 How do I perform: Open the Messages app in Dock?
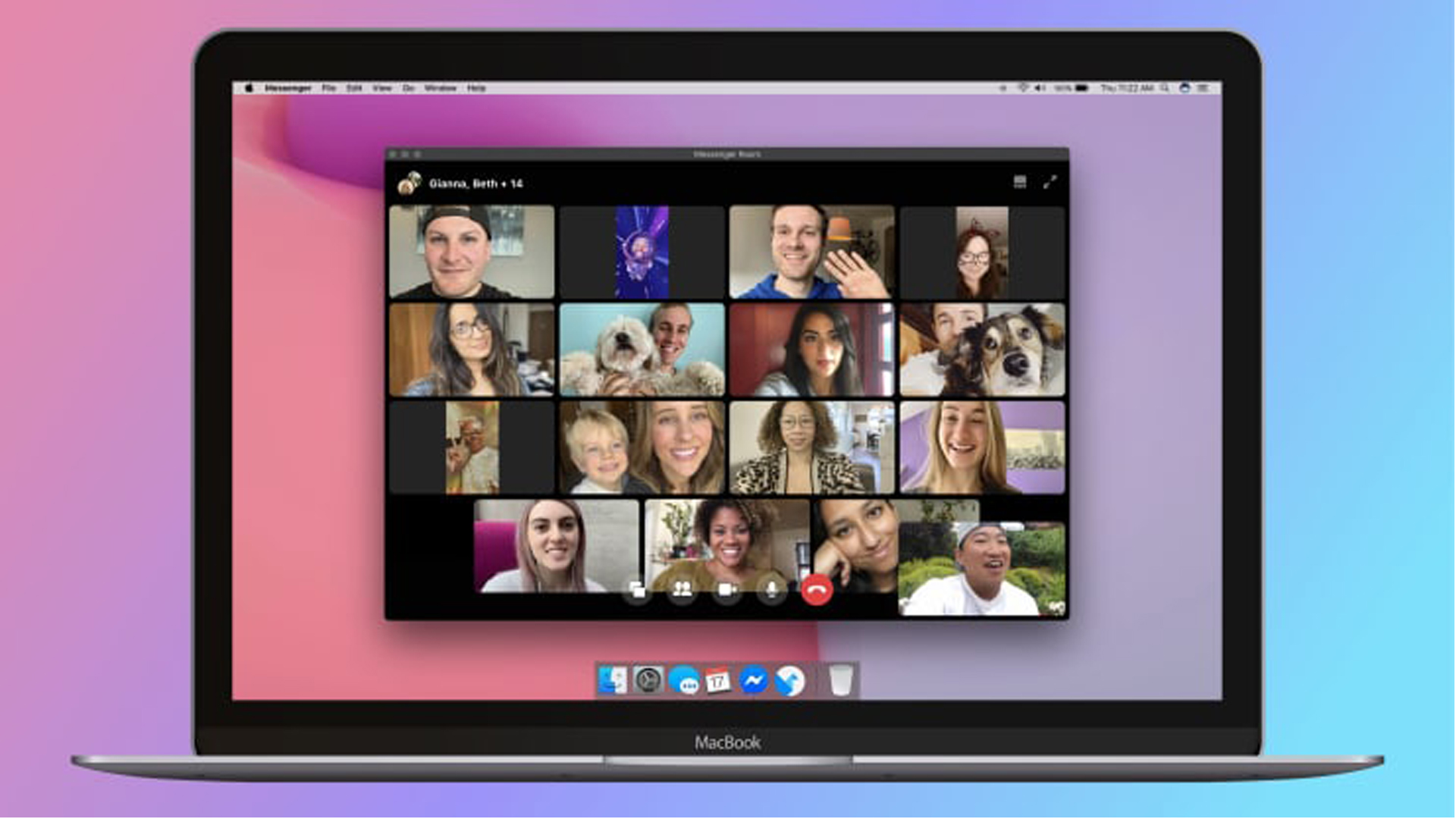(x=684, y=680)
